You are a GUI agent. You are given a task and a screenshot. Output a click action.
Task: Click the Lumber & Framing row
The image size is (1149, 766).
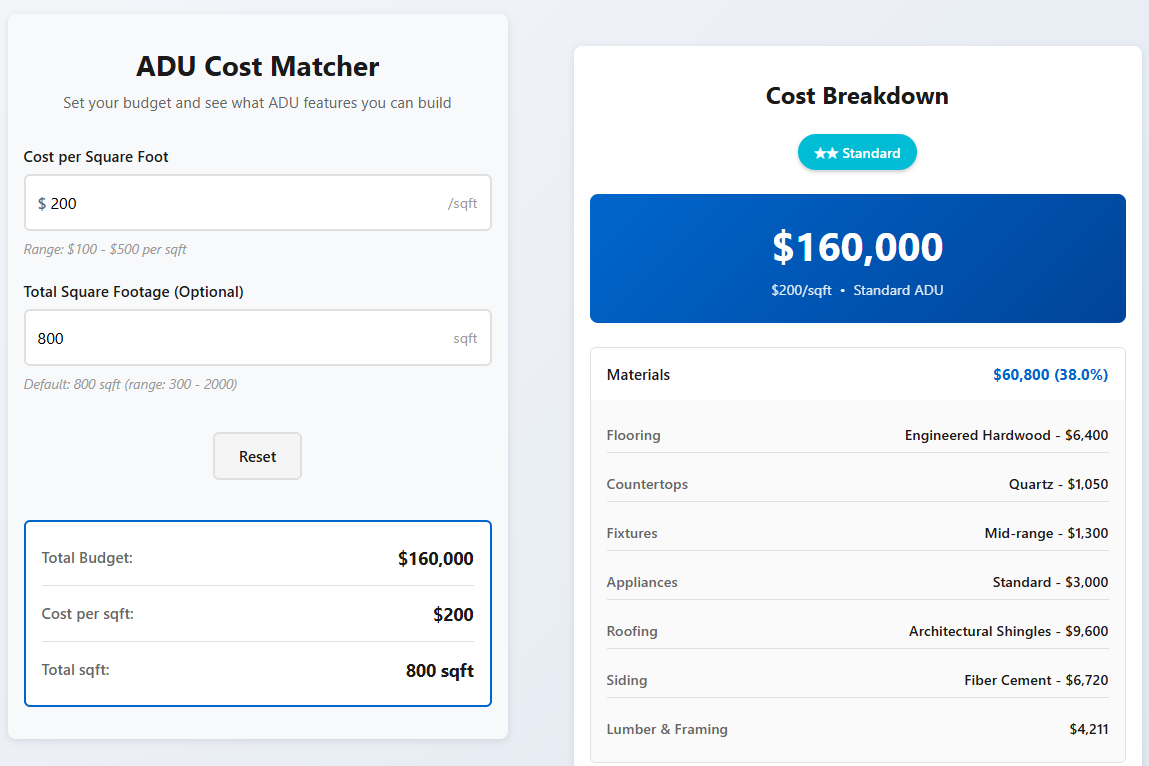(857, 728)
